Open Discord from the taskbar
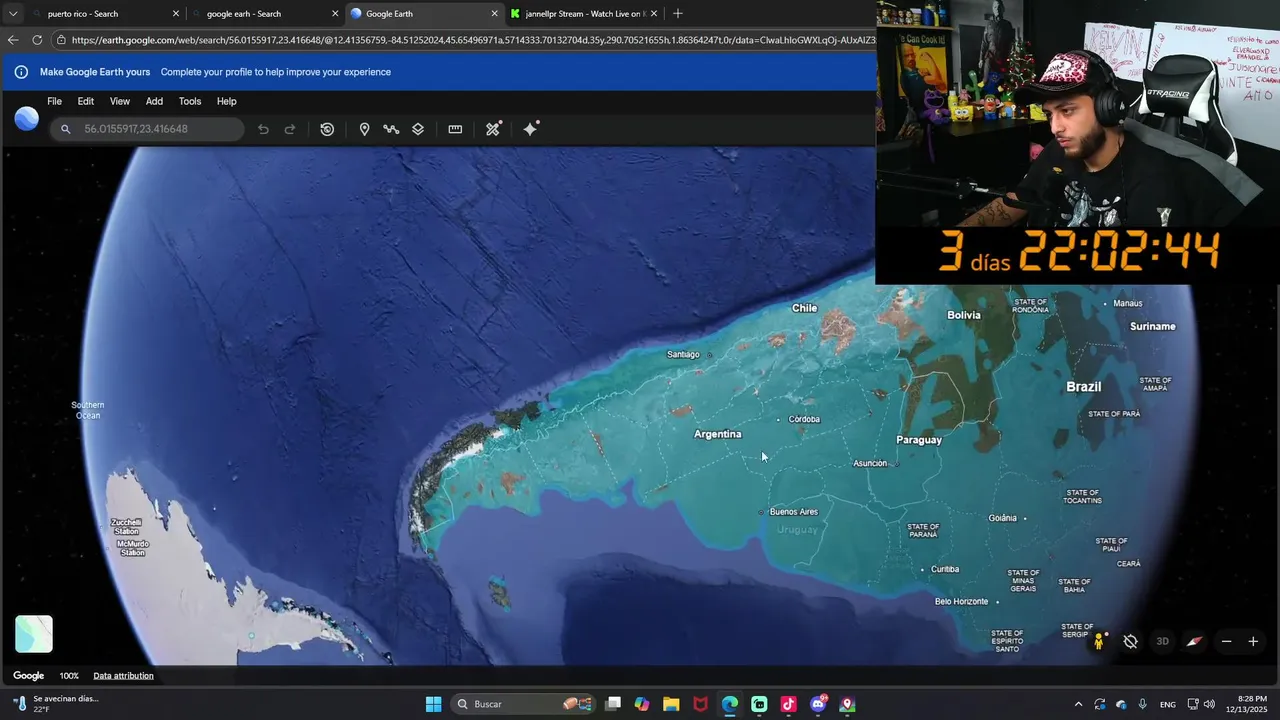Image resolution: width=1280 pixels, height=720 pixels. 819,704
